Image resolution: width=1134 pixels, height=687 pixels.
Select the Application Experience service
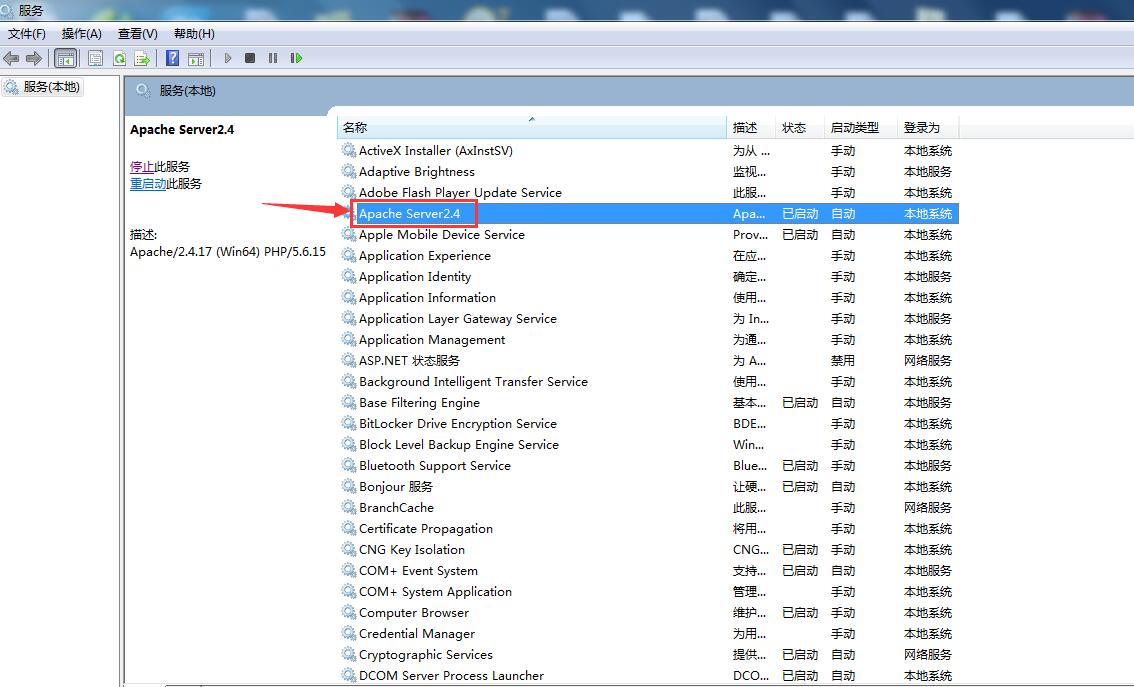pyautogui.click(x=649, y=255)
